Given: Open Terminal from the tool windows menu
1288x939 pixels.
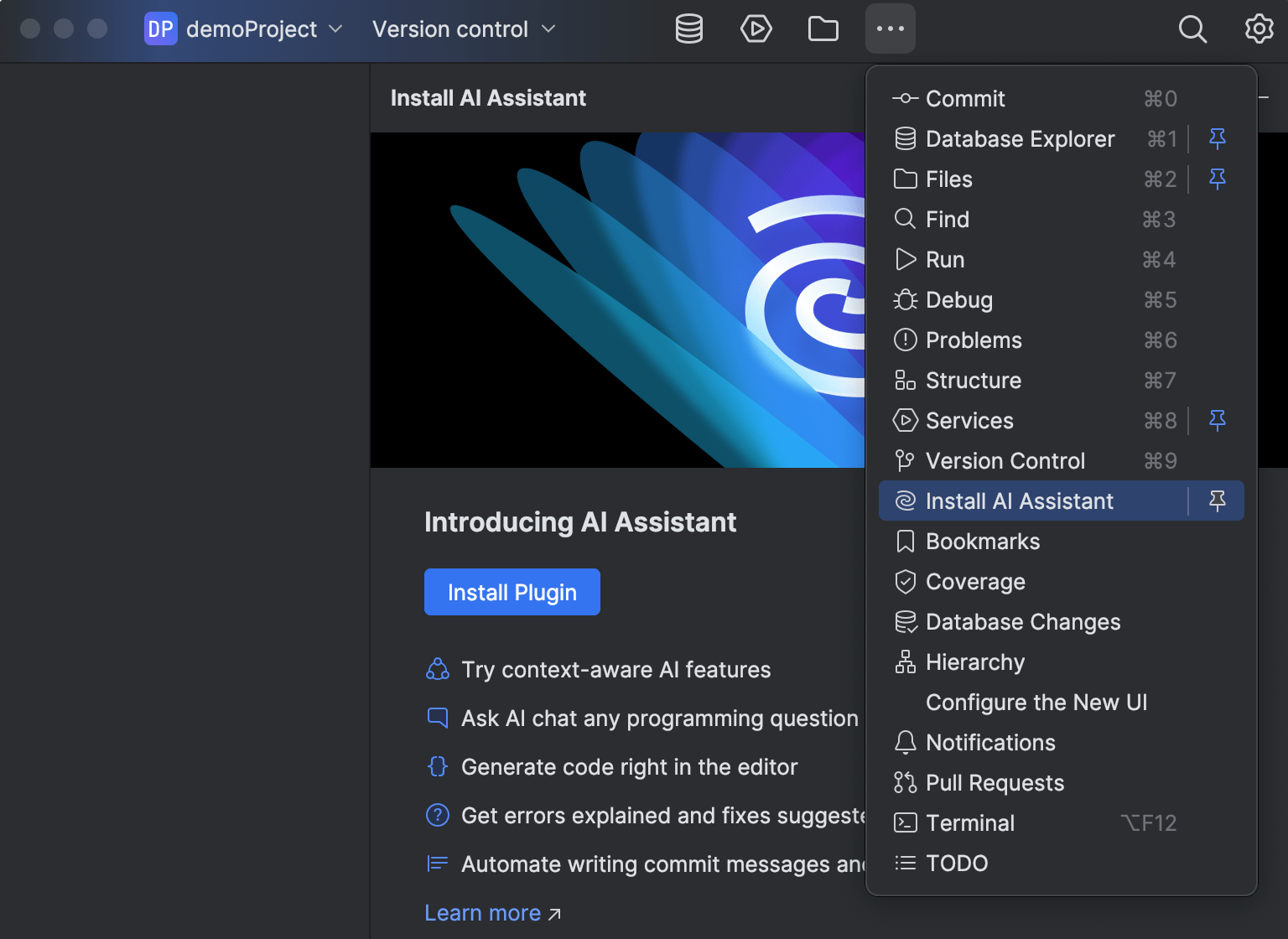Looking at the screenshot, I should 969,822.
